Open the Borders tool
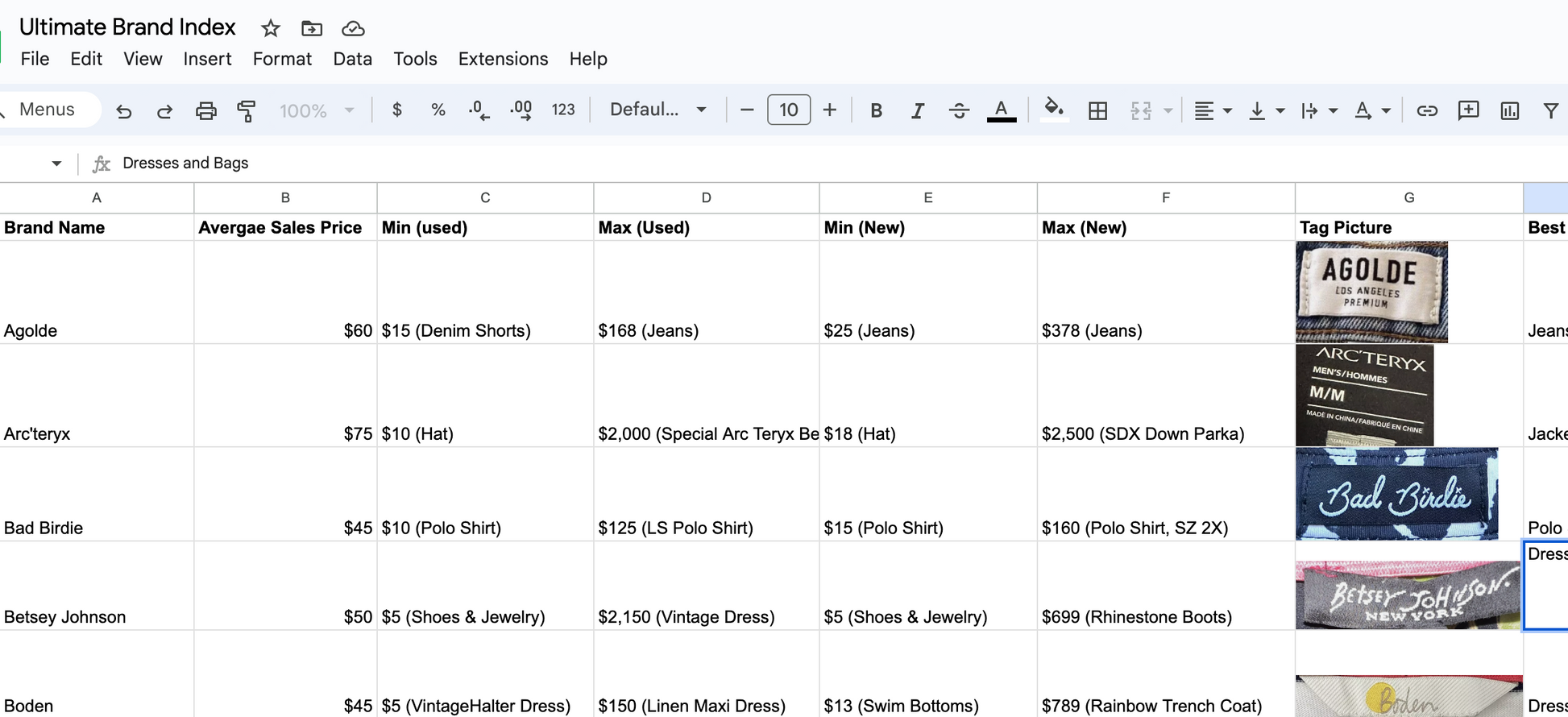This screenshot has width=1568, height=717. 1097,110
